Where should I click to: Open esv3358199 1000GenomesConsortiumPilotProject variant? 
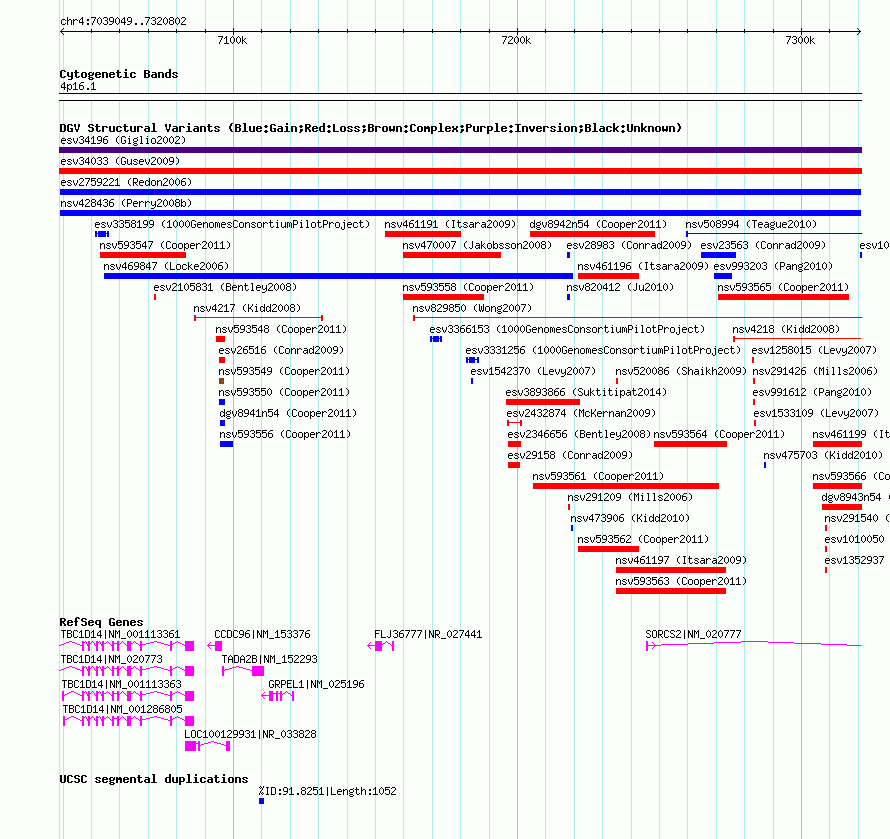[x=102, y=234]
